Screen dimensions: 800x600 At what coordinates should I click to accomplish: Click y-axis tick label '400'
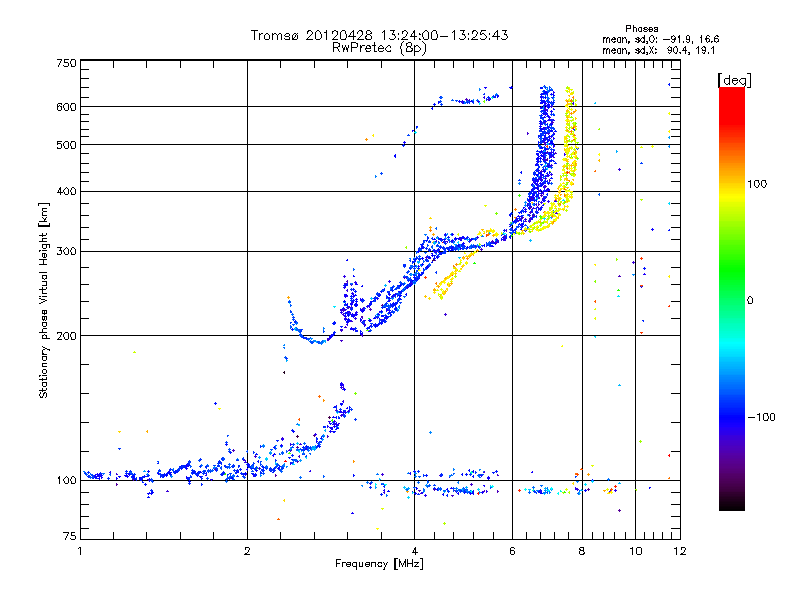coord(66,191)
